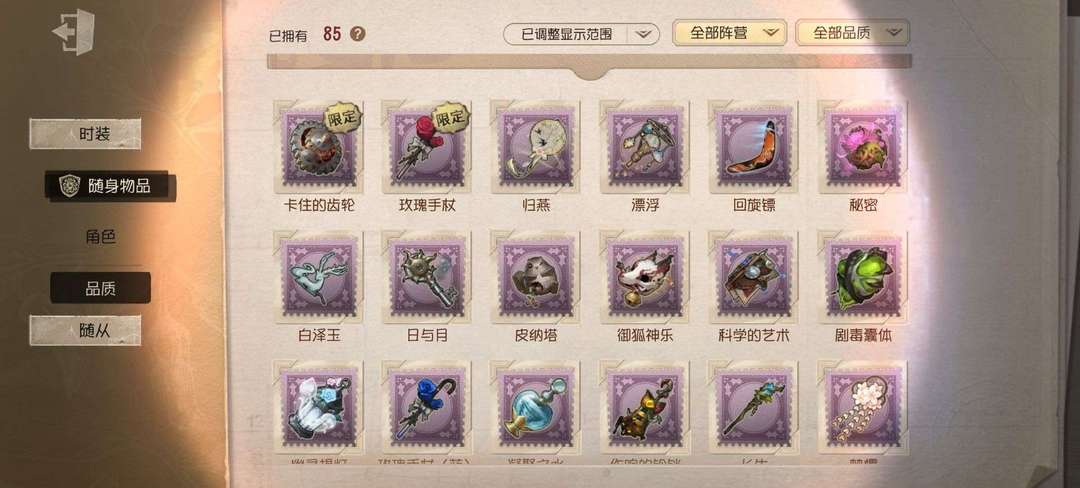Sort by 品质 option
The width and height of the screenshot is (1080, 488).
pyautogui.click(x=101, y=288)
